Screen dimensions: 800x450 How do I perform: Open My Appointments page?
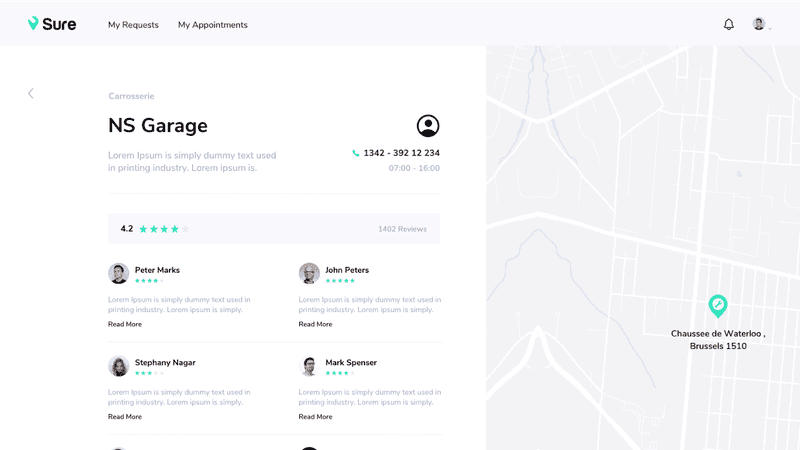point(213,25)
